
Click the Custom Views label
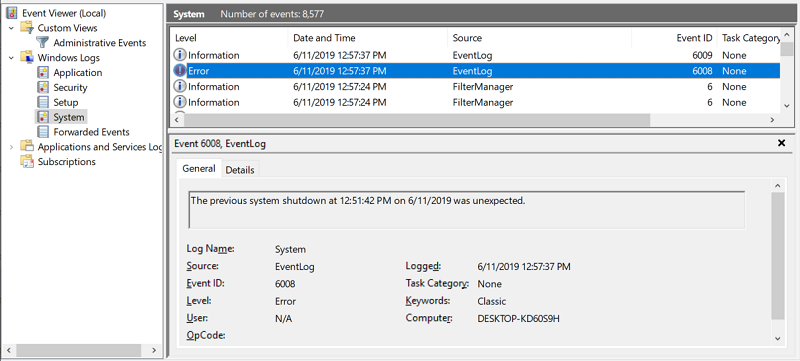click(x=67, y=28)
